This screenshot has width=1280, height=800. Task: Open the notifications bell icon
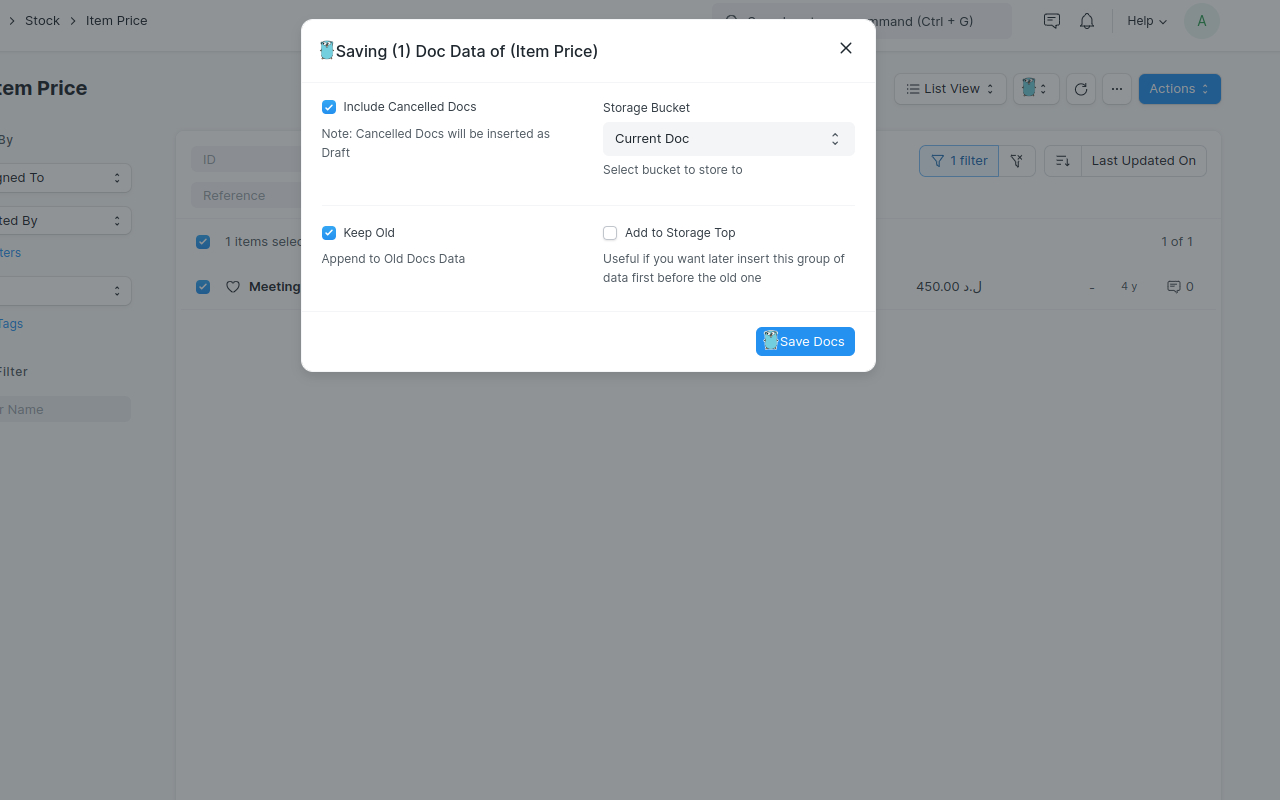1087,21
